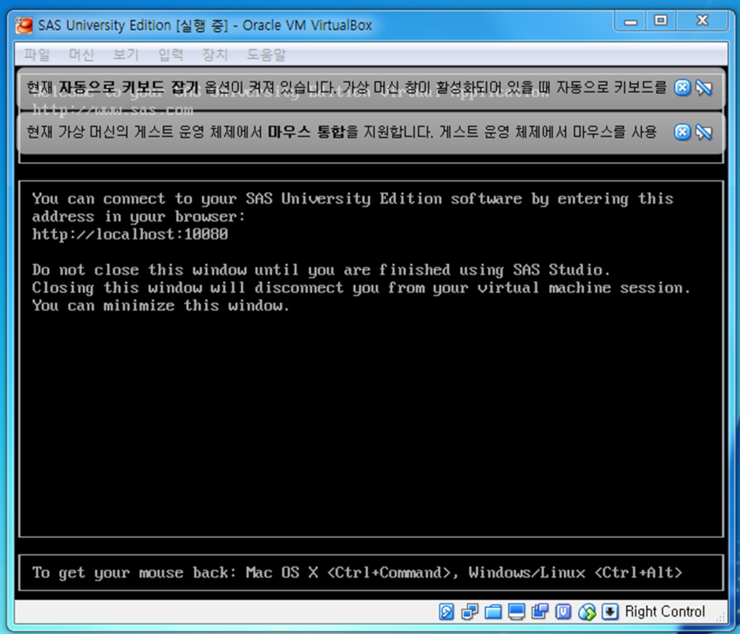Click the shared folders status icon
Screen dimensions: 740x634
tap(493, 611)
